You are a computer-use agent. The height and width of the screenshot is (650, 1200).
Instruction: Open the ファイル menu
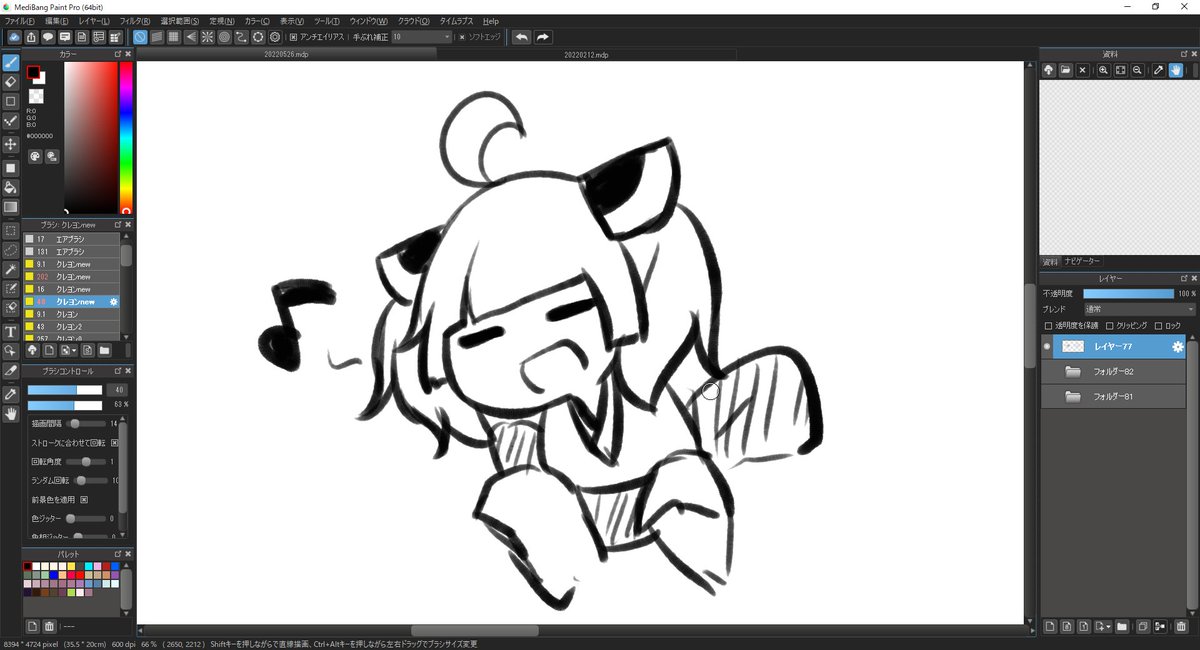(19, 20)
